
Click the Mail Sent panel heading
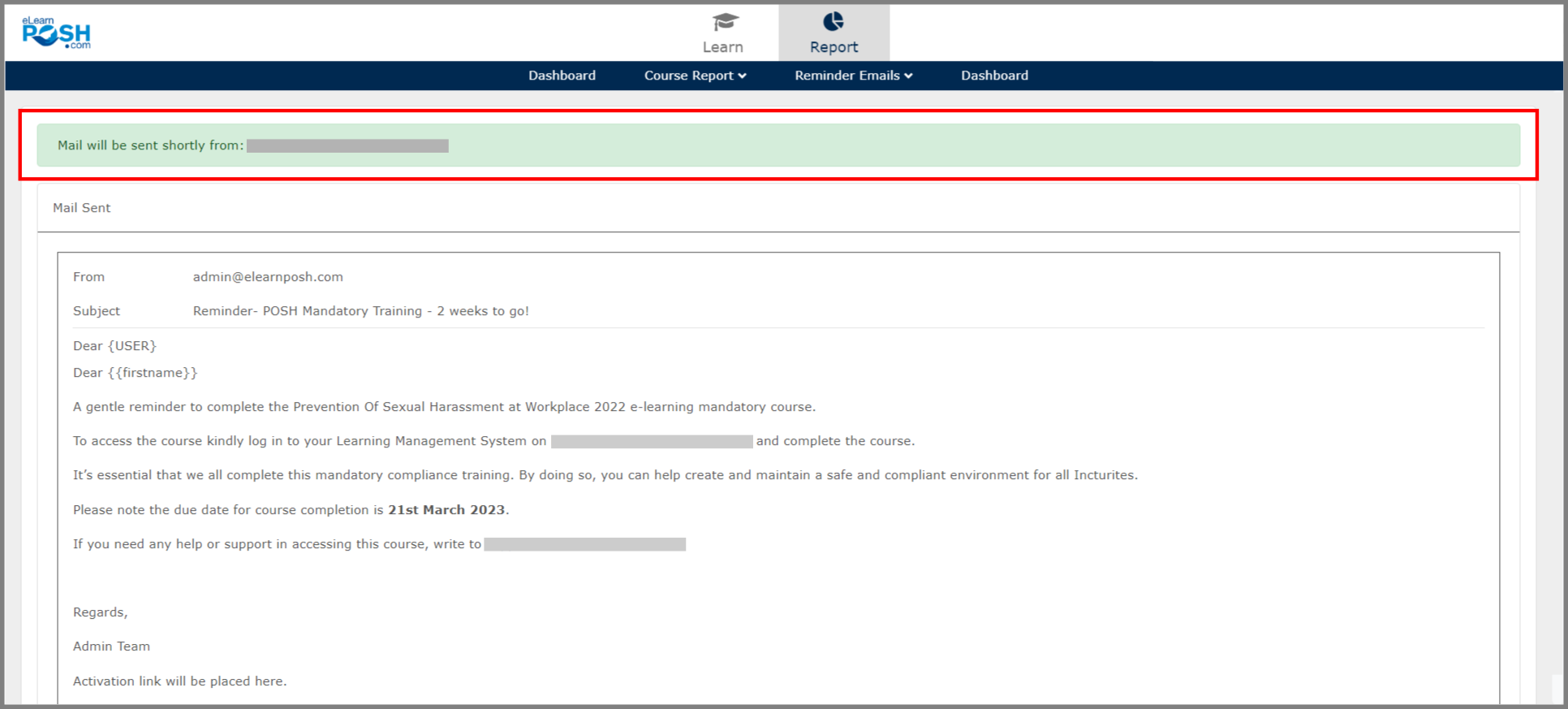[82, 208]
